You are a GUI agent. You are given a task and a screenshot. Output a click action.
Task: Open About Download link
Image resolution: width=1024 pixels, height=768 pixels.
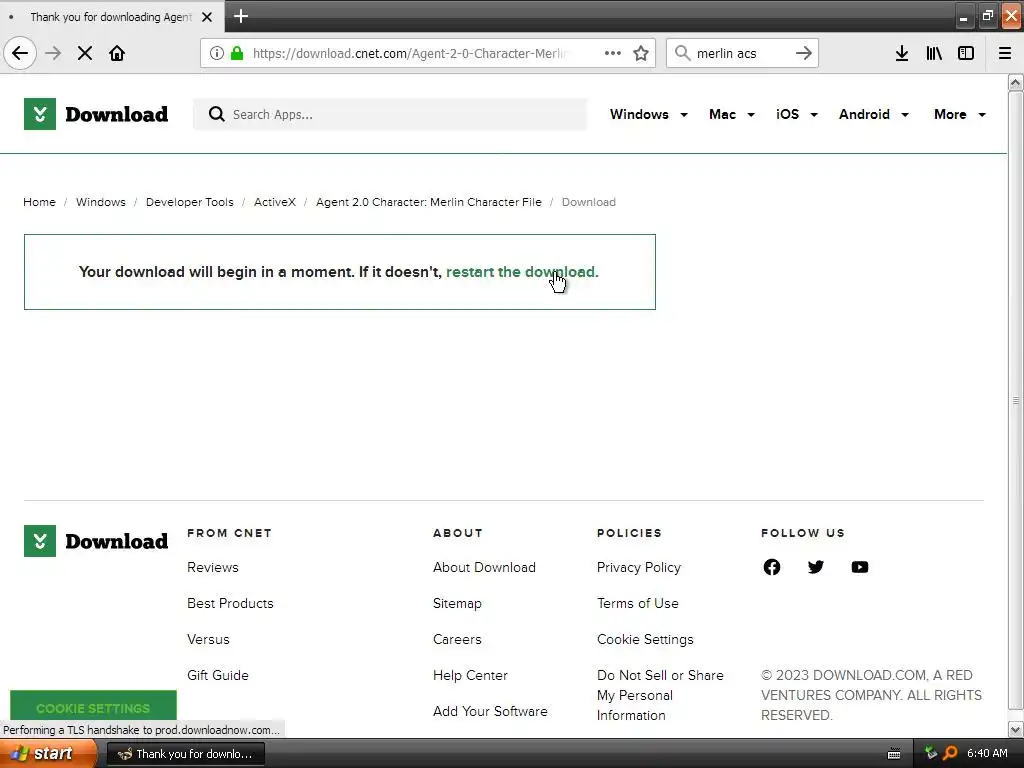pyautogui.click(x=484, y=568)
